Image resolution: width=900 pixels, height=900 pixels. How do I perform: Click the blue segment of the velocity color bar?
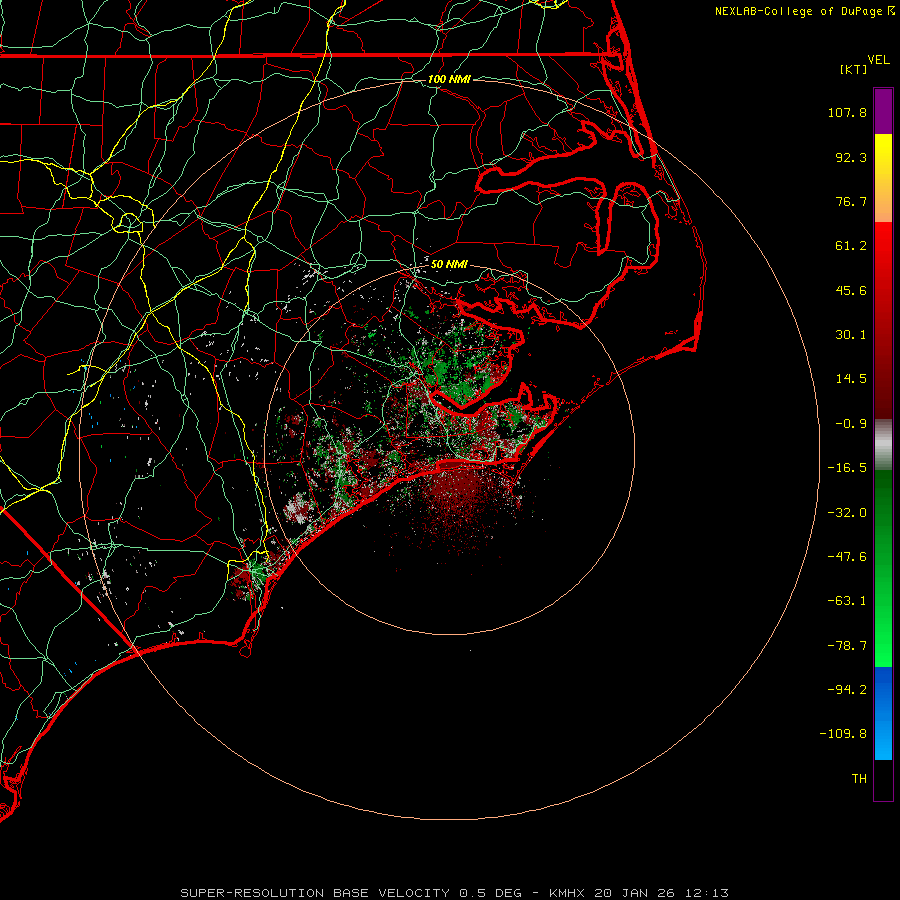tap(883, 713)
